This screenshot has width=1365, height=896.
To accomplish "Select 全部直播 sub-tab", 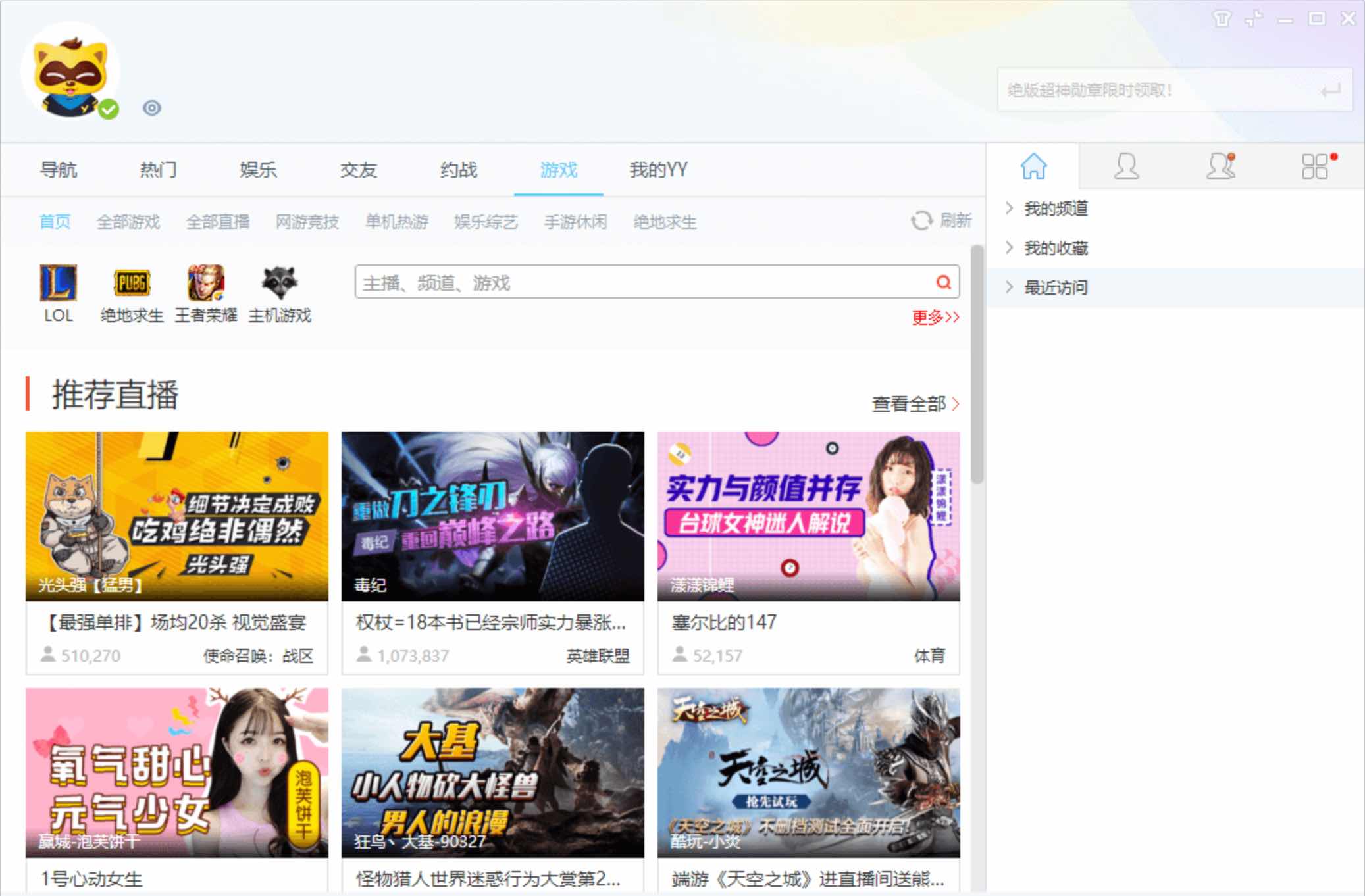I will [x=218, y=222].
